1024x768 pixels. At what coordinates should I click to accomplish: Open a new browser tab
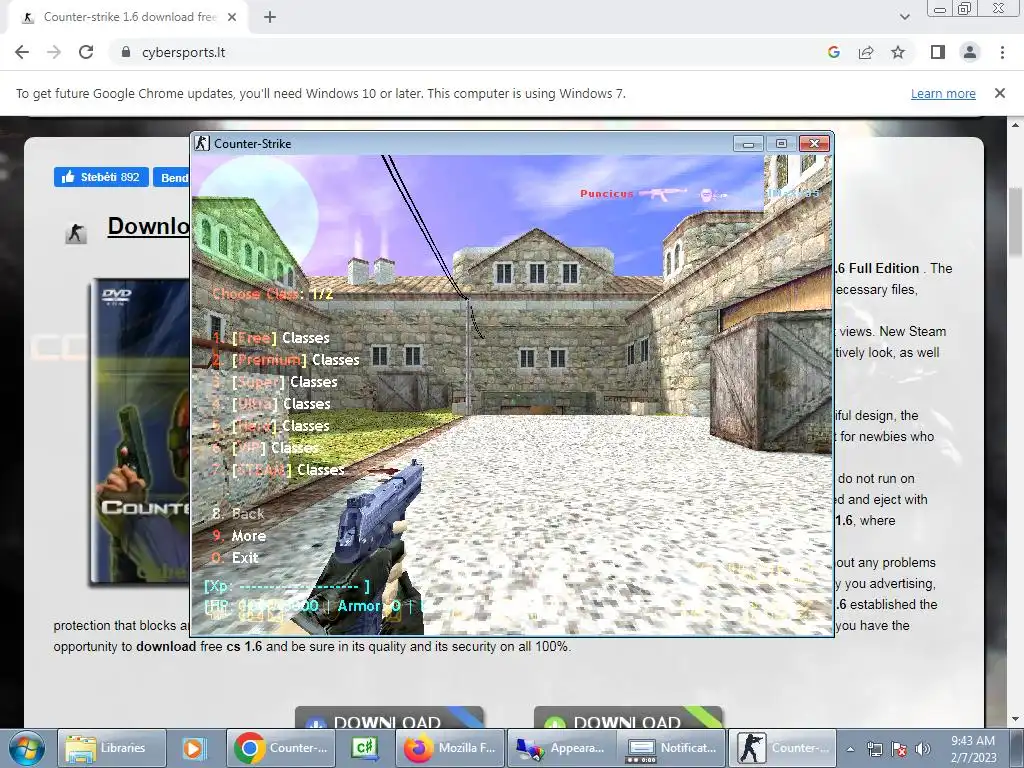coord(270,17)
